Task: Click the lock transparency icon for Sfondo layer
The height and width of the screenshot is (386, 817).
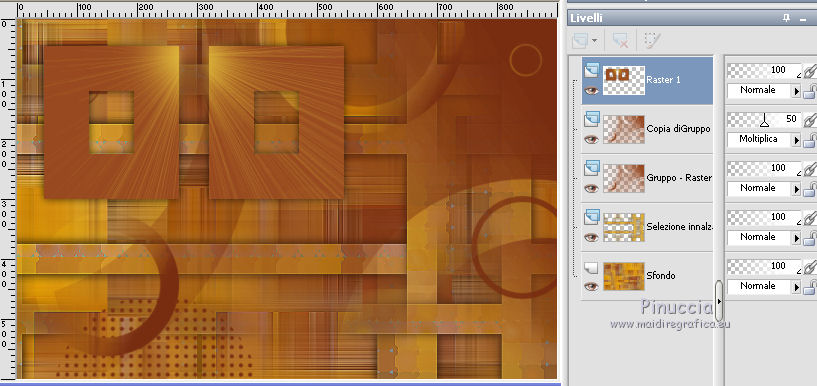Action: click(809, 287)
